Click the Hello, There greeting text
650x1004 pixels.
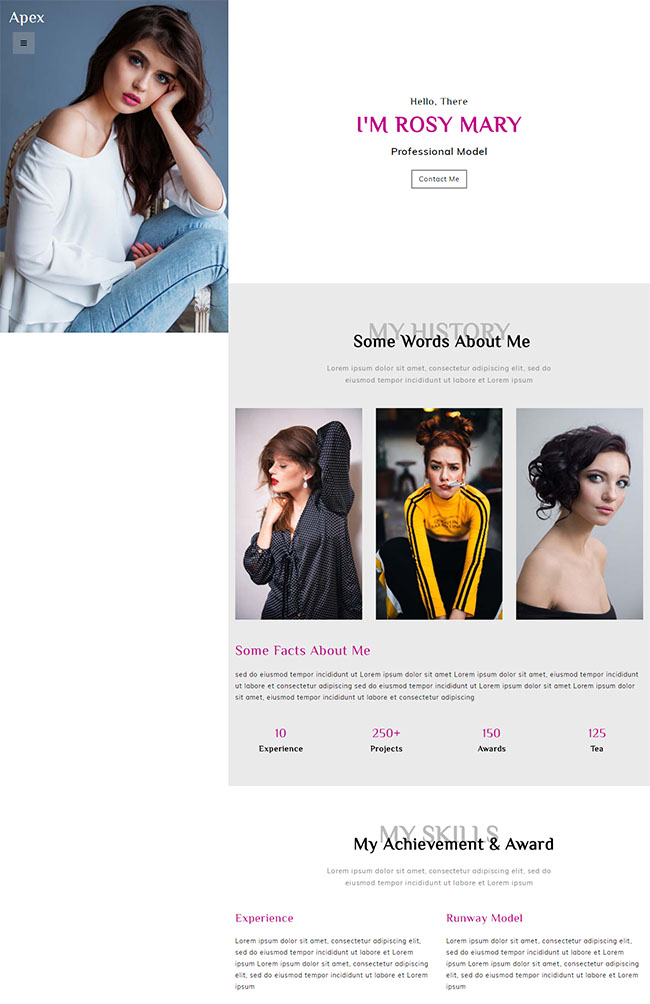pyautogui.click(x=439, y=101)
